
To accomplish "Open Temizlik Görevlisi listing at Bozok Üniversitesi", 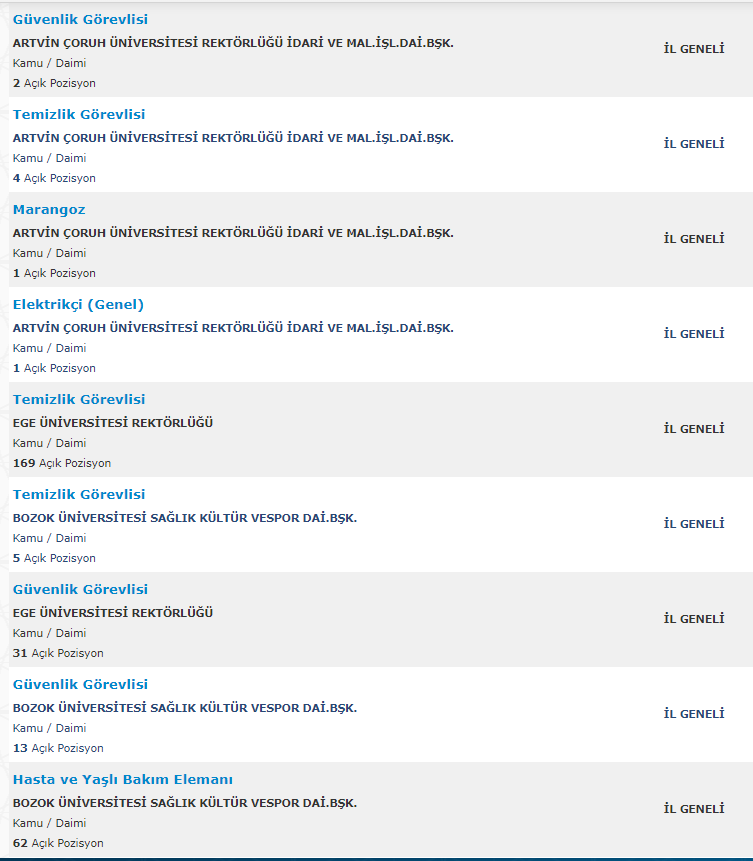I will [79, 495].
